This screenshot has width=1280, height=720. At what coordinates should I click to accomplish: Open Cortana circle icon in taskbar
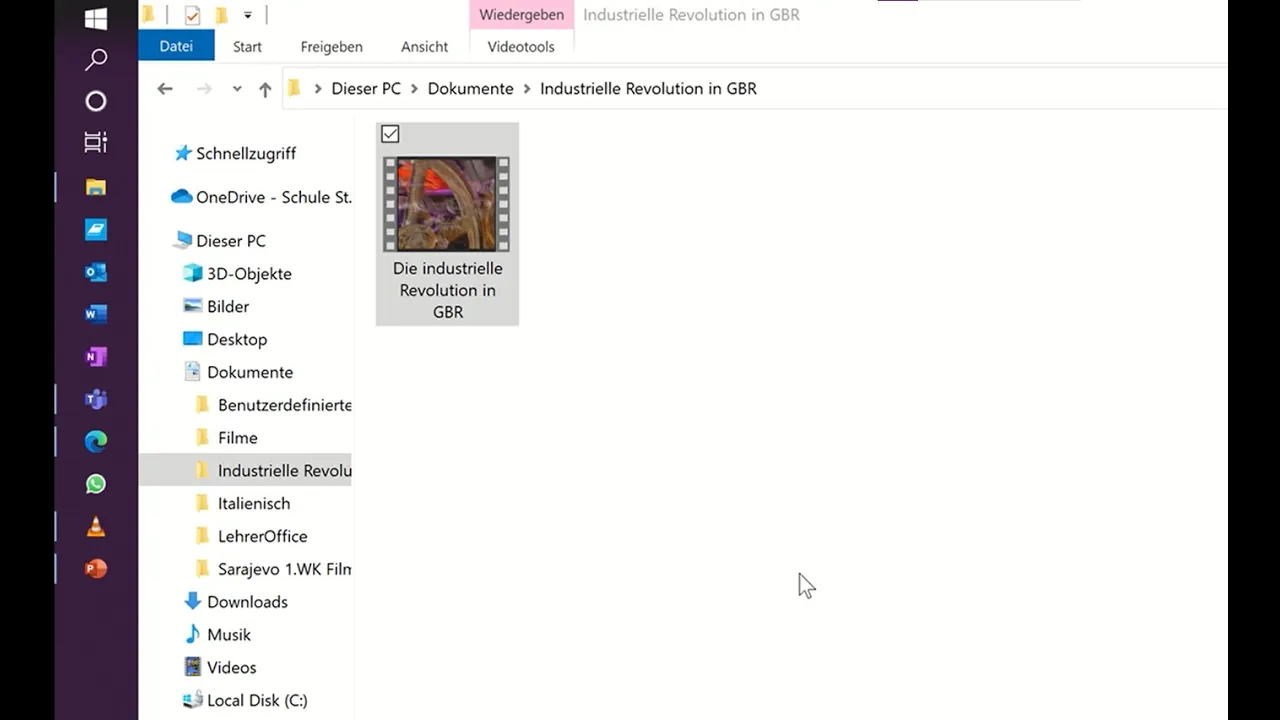(x=96, y=101)
